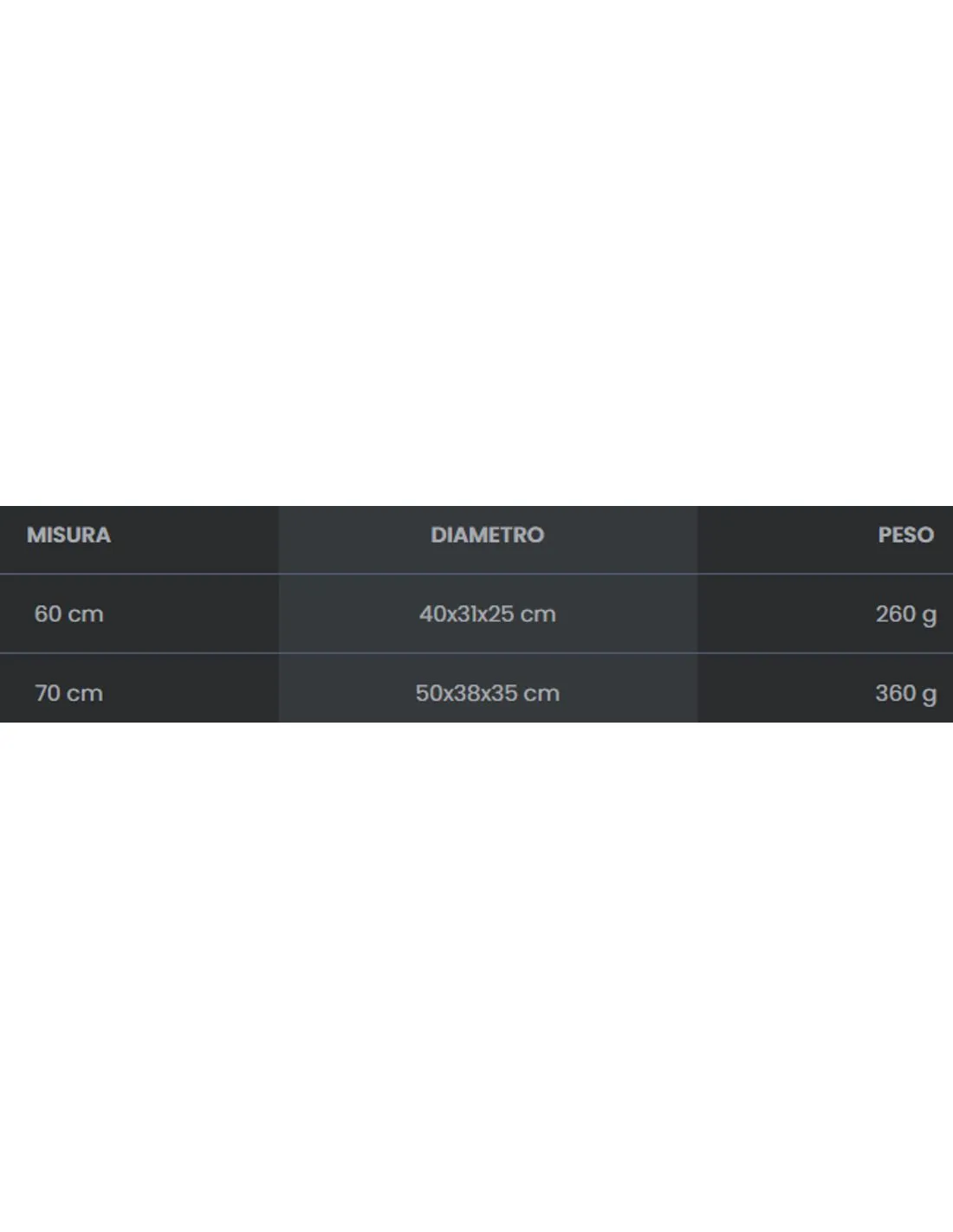
Task: Click the MISURA column header
Action: point(68,535)
